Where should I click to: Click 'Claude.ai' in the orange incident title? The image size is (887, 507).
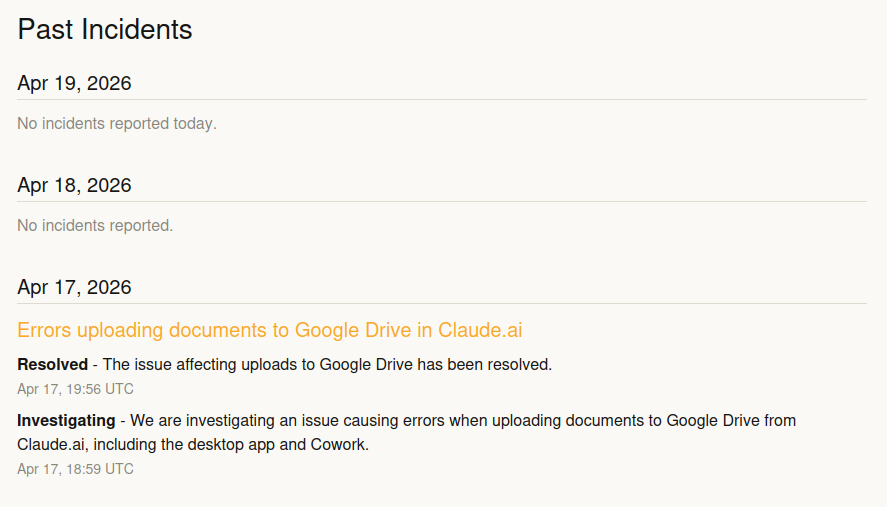click(480, 330)
